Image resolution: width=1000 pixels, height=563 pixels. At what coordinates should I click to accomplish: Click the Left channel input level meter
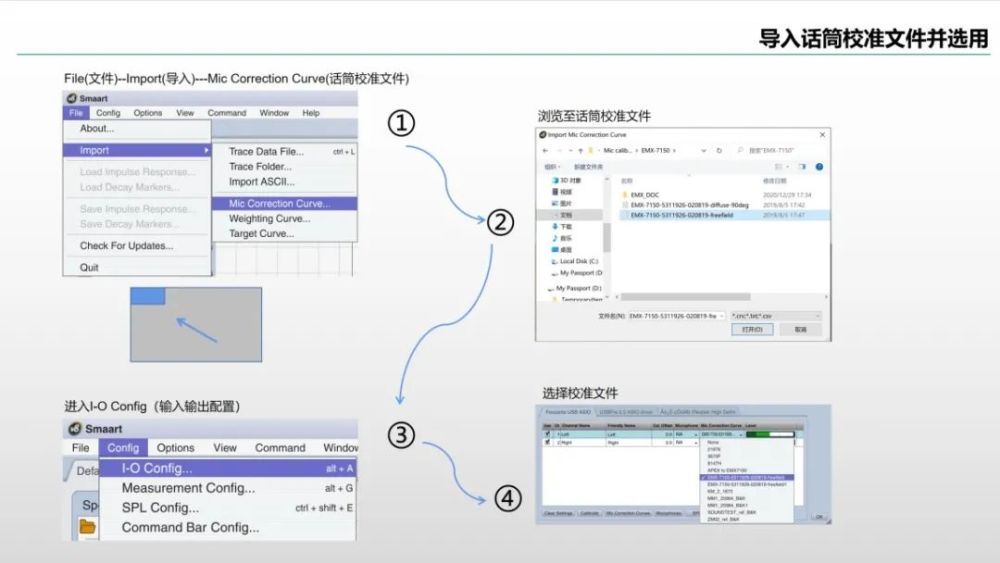770,434
